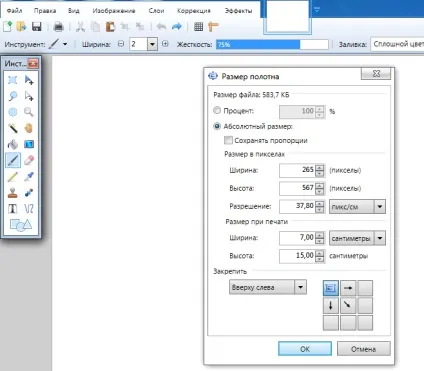Select the Lasso Select tool
The image size is (424, 371).
coord(13,96)
